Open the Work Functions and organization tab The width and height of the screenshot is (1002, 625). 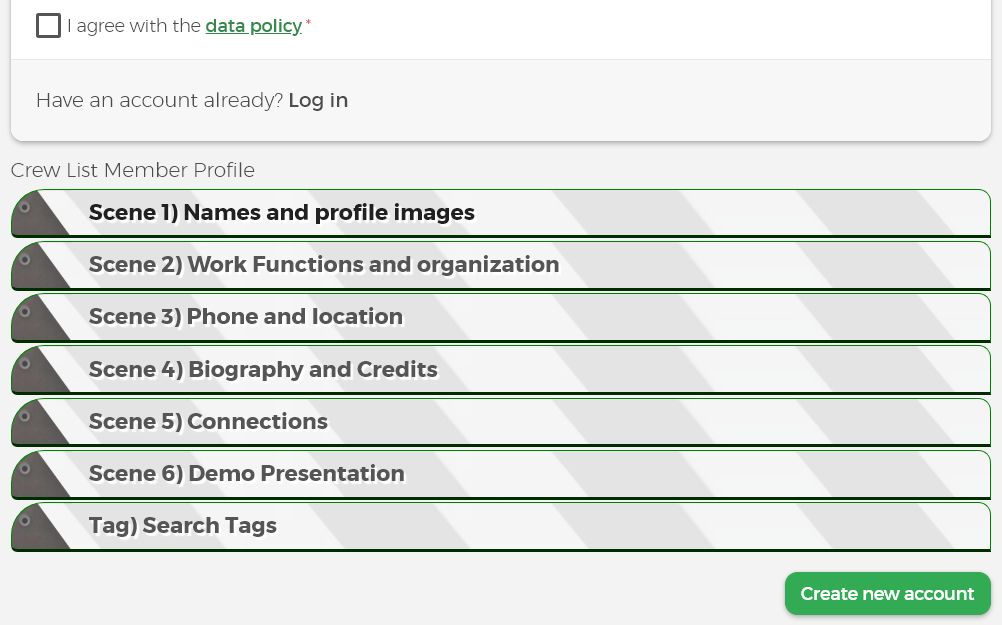click(x=324, y=265)
